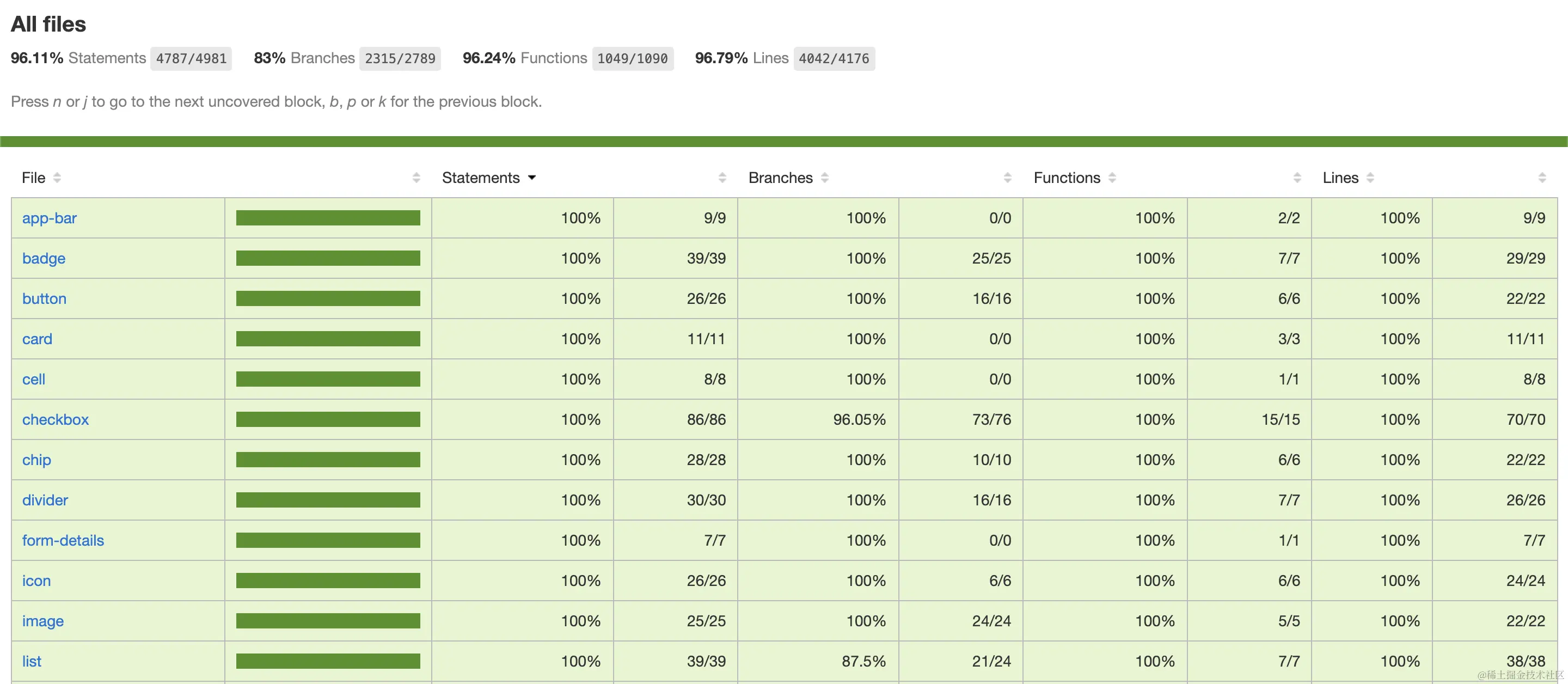Click list lines count 38/38

coord(1526,661)
